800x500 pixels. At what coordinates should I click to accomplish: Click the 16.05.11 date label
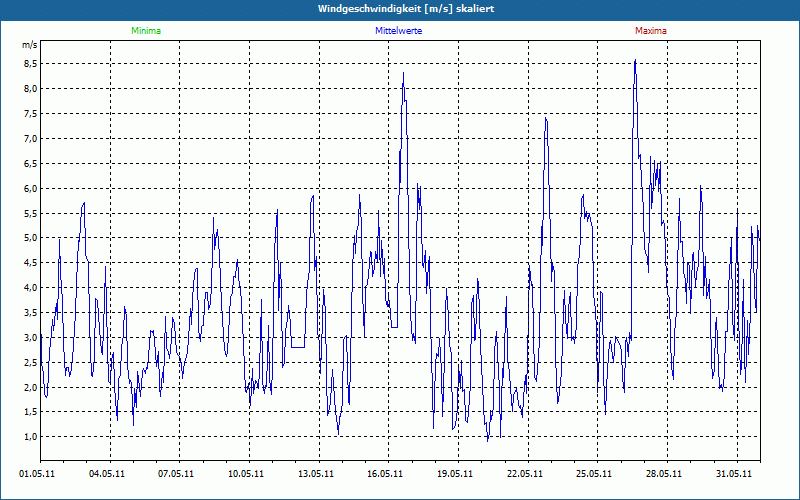[385, 474]
